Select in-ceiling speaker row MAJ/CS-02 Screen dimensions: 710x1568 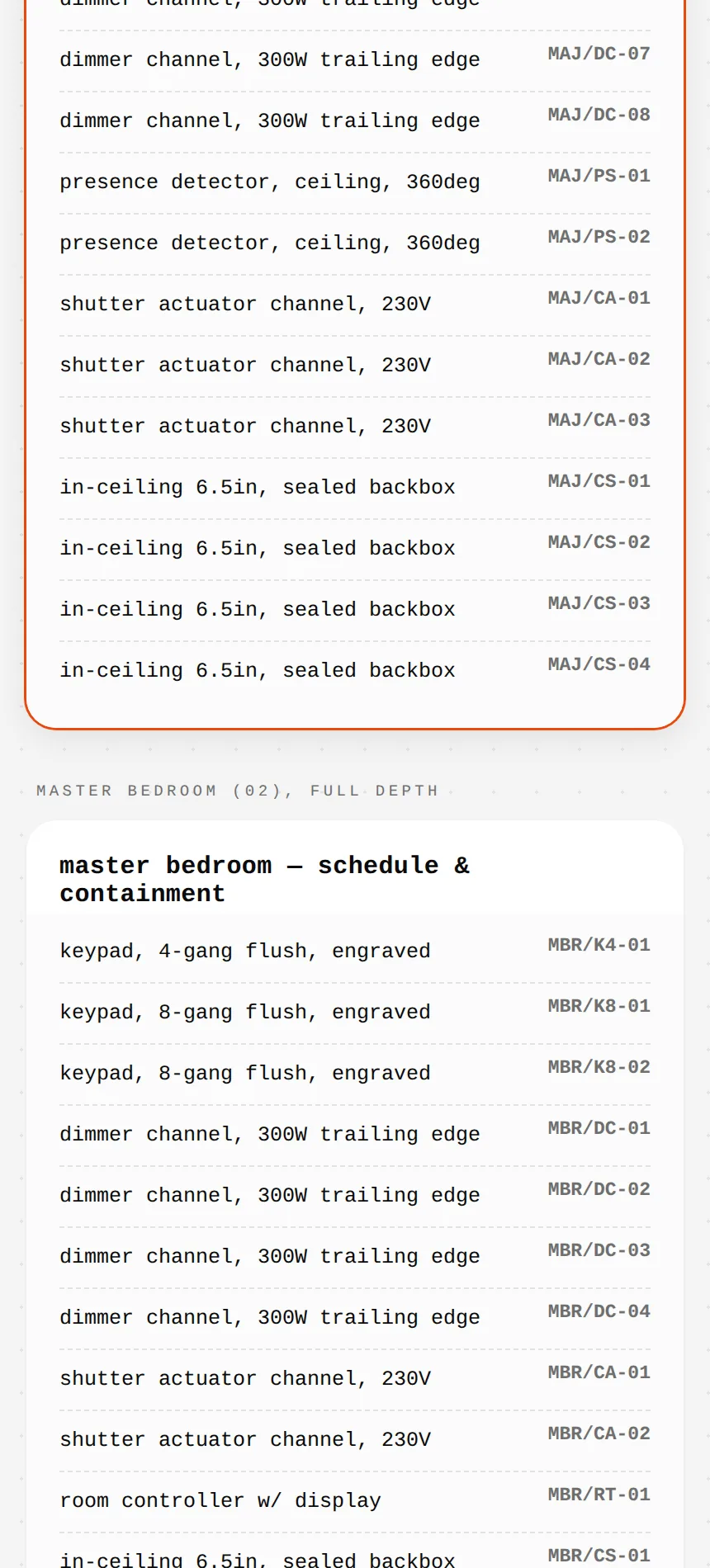[355, 550]
